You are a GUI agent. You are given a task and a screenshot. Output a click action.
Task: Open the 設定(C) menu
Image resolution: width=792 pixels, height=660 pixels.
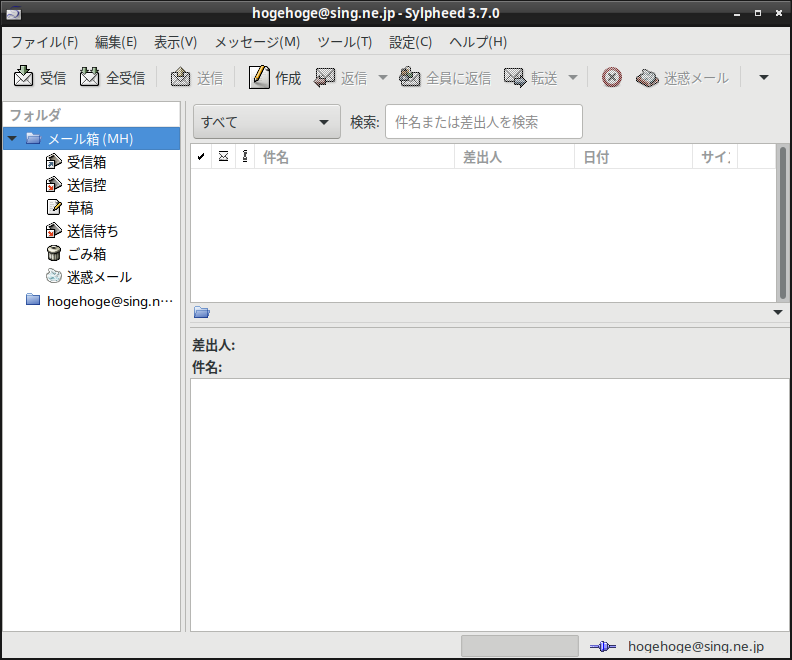point(411,42)
